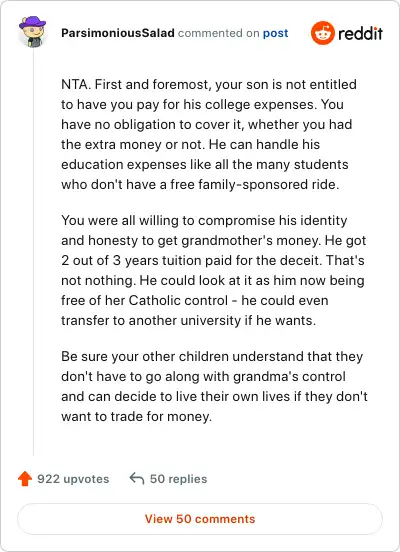Screen dimensions: 400x552
Task: Click the "commented on" gray text
Action: pos(218,33)
